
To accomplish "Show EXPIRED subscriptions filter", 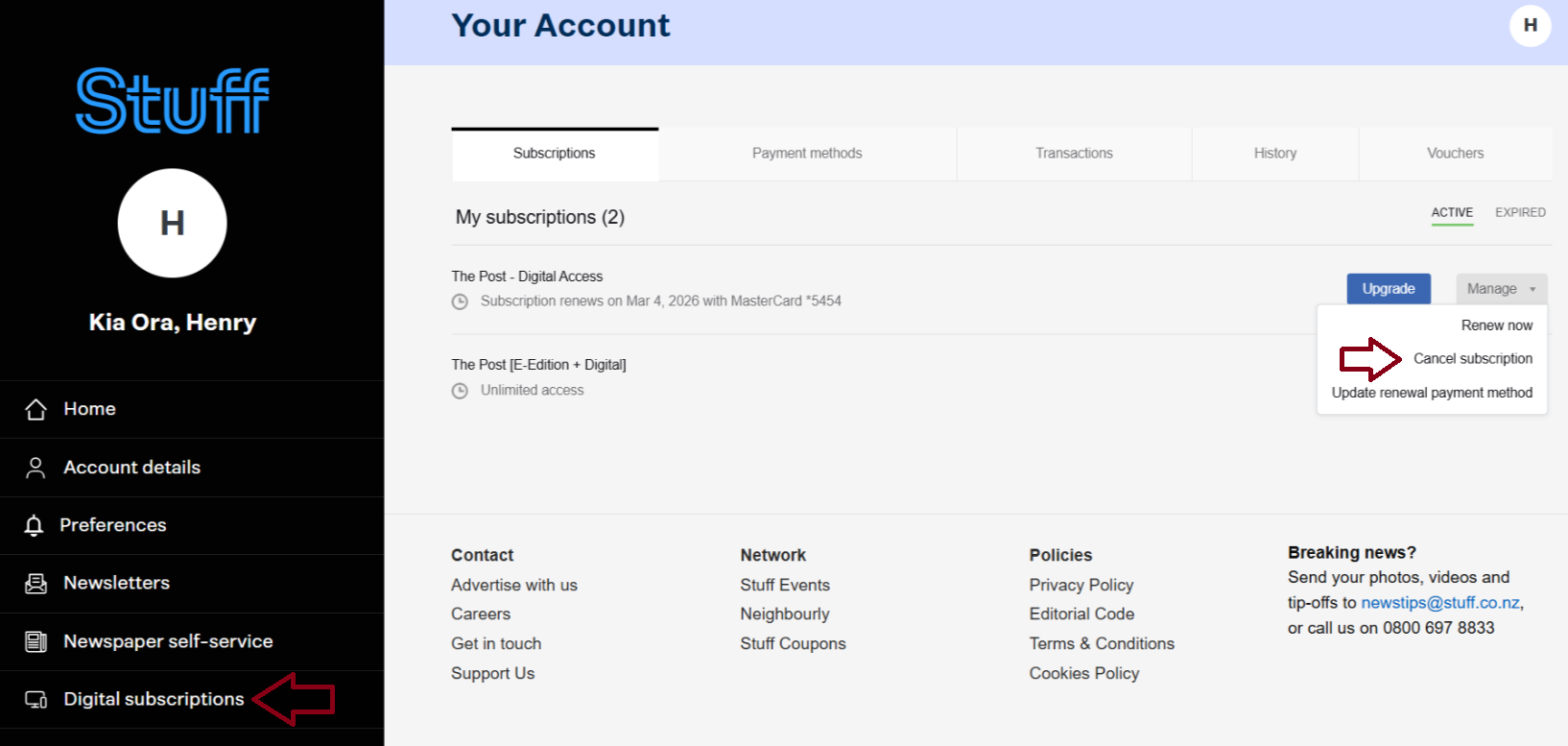I will pyautogui.click(x=1520, y=213).
